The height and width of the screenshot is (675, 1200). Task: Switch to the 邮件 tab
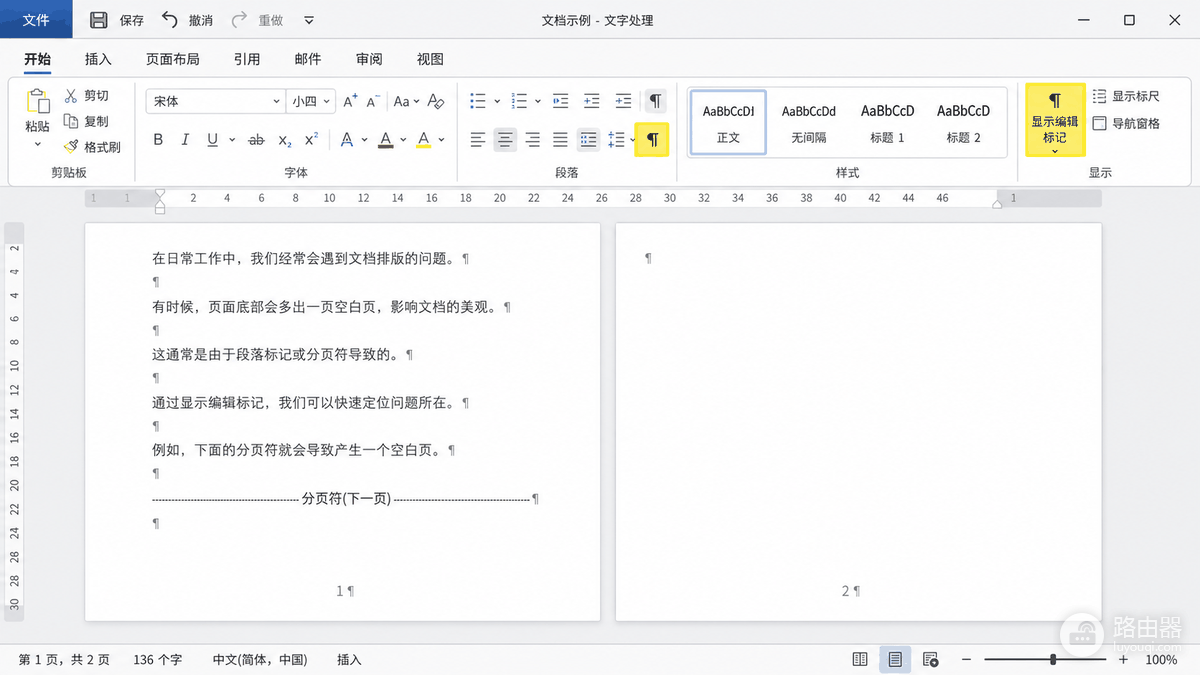pyautogui.click(x=308, y=59)
